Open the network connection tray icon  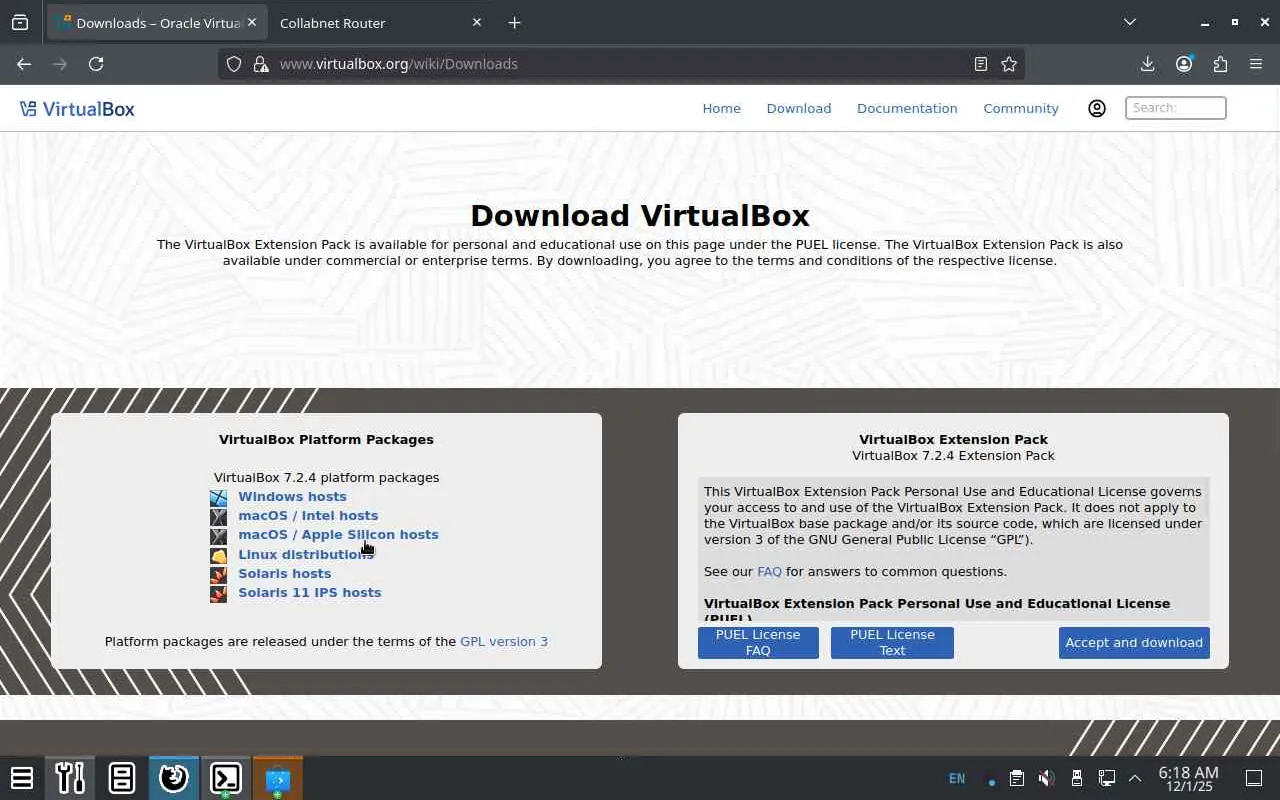pos(1107,778)
